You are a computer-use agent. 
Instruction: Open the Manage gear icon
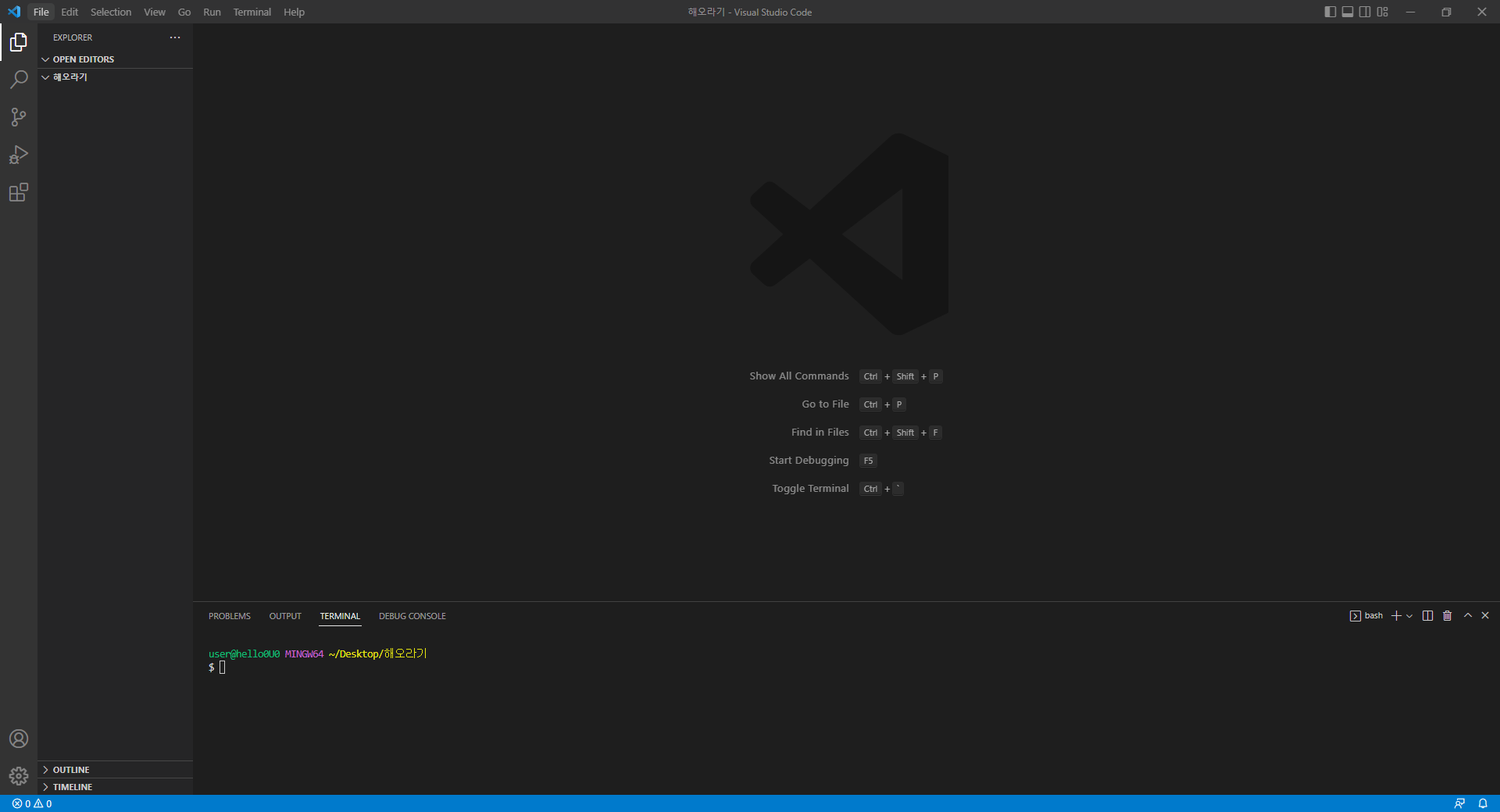[19, 776]
